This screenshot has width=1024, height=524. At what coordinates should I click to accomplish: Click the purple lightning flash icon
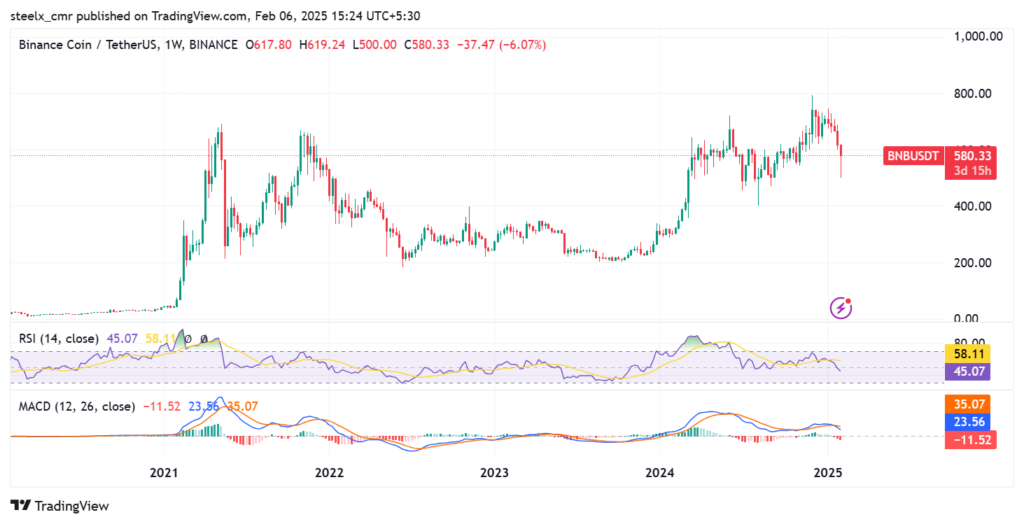(840, 307)
